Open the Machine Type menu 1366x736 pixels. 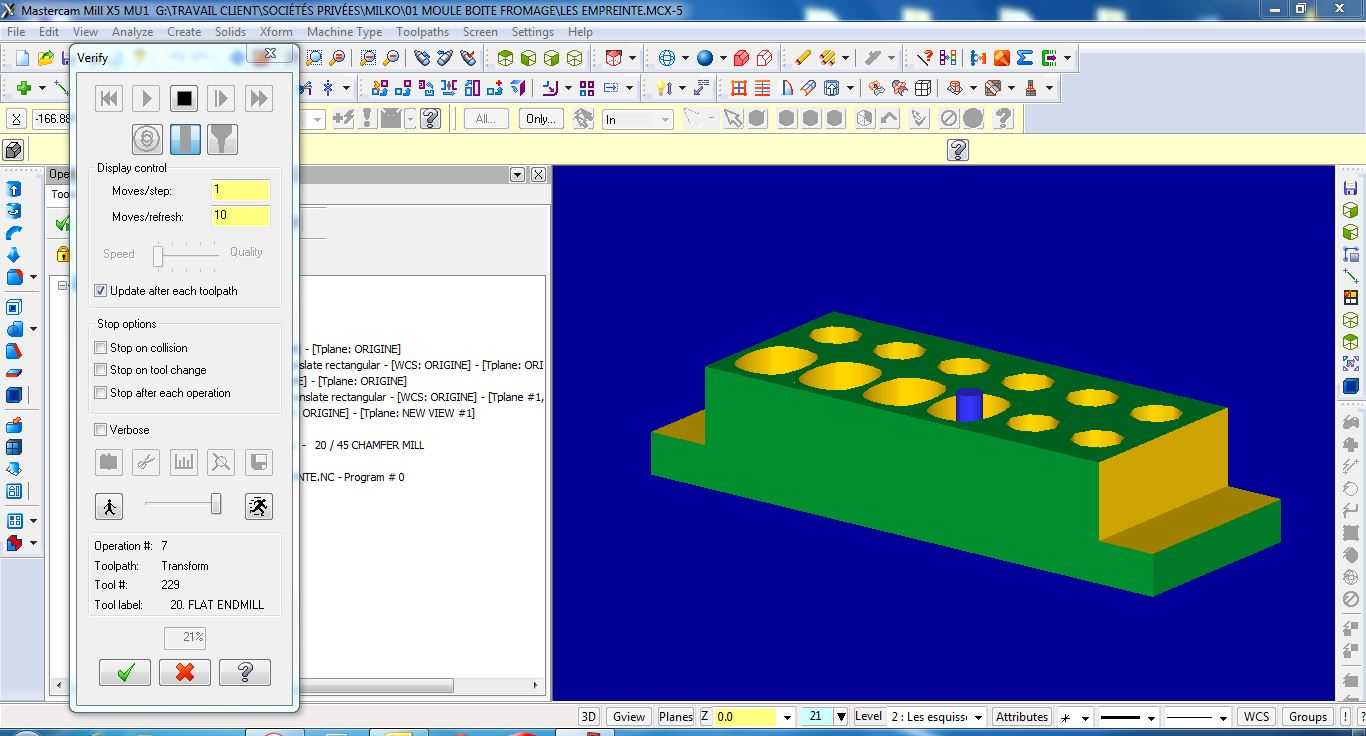(344, 31)
